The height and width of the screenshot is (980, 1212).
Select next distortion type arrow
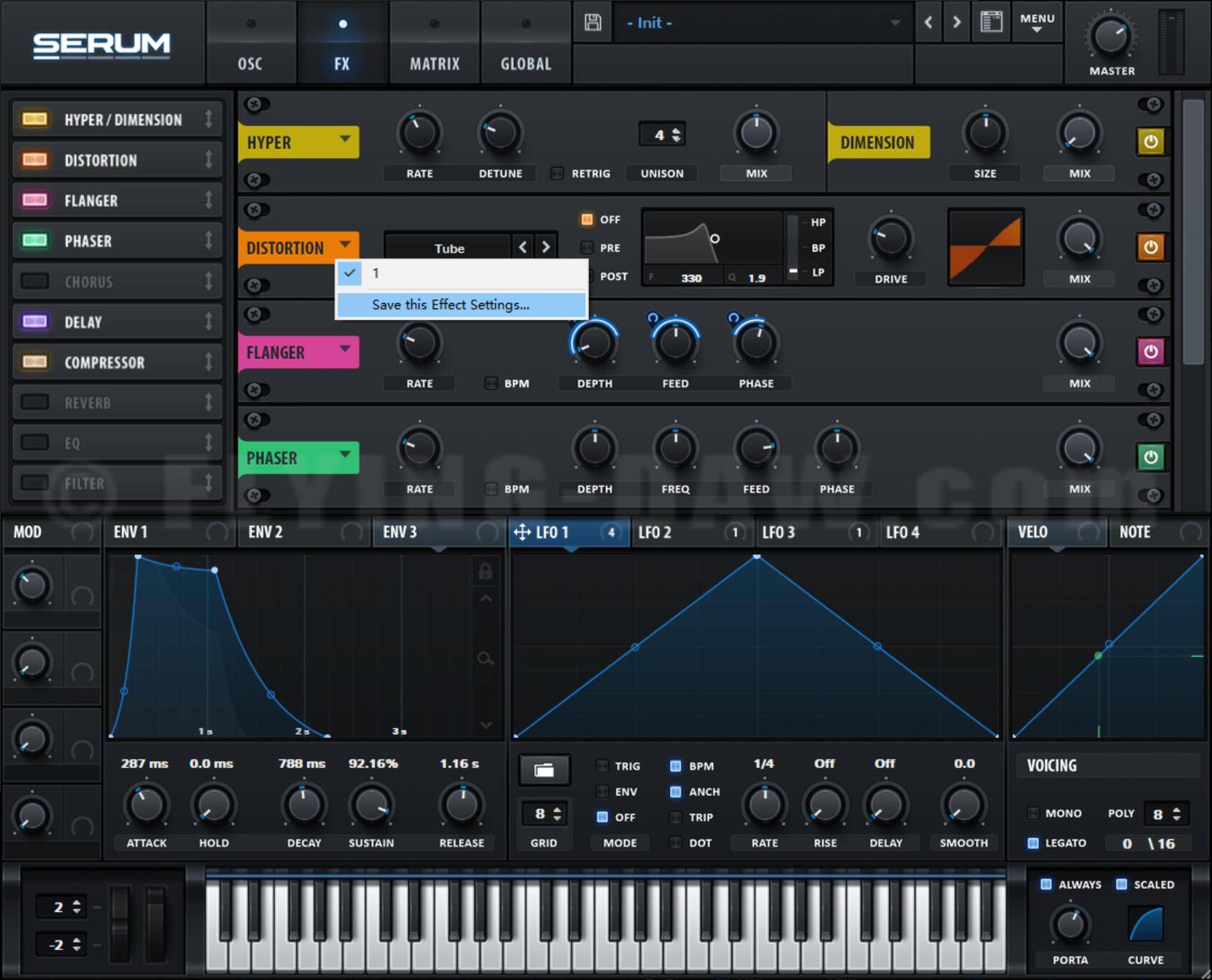pos(546,248)
